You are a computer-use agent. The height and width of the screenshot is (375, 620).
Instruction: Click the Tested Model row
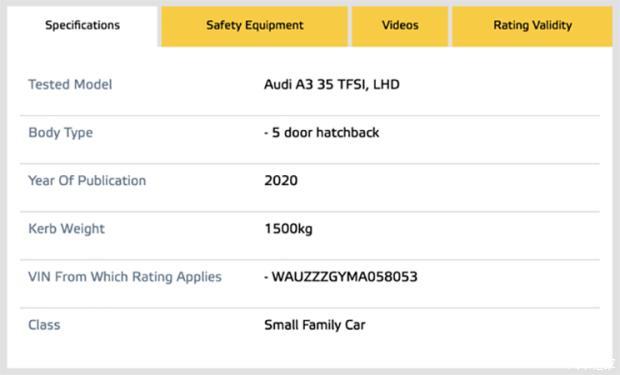(310, 84)
